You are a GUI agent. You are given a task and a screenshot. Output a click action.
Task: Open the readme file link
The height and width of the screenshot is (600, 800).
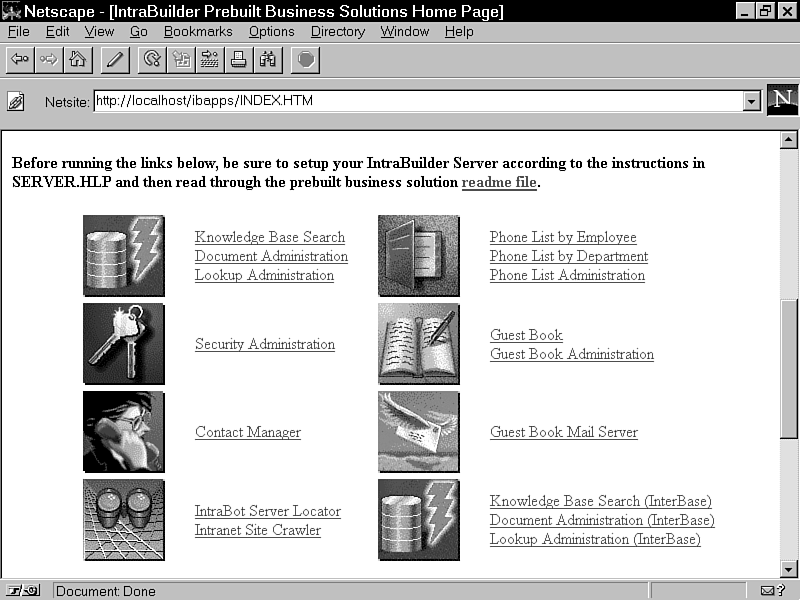(x=499, y=182)
